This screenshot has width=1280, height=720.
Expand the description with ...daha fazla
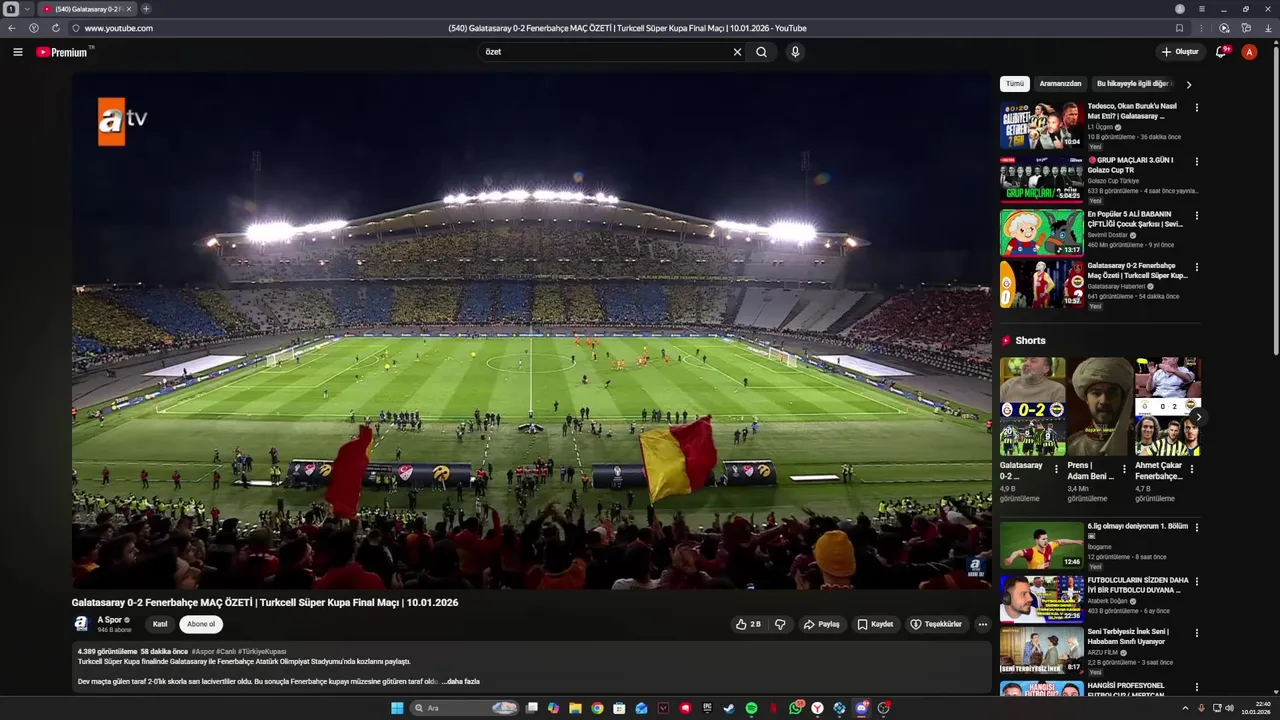(460, 682)
